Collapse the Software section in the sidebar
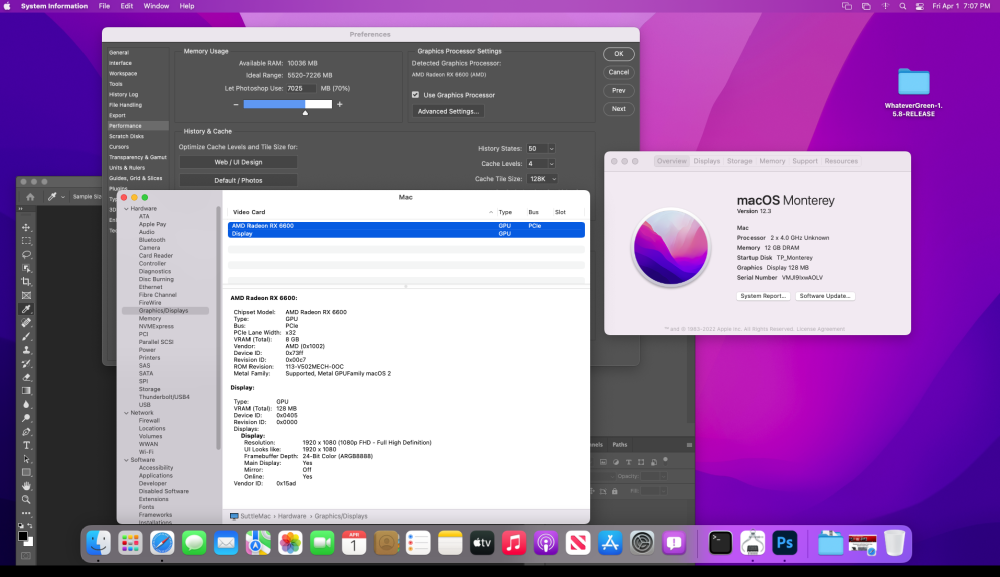The width and height of the screenshot is (1000, 577). 126,460
